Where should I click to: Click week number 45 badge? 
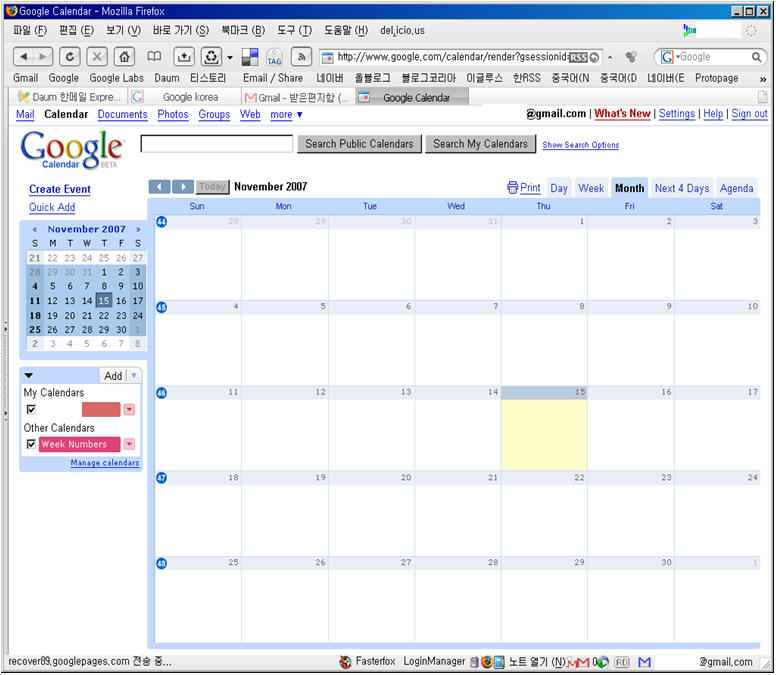(161, 307)
